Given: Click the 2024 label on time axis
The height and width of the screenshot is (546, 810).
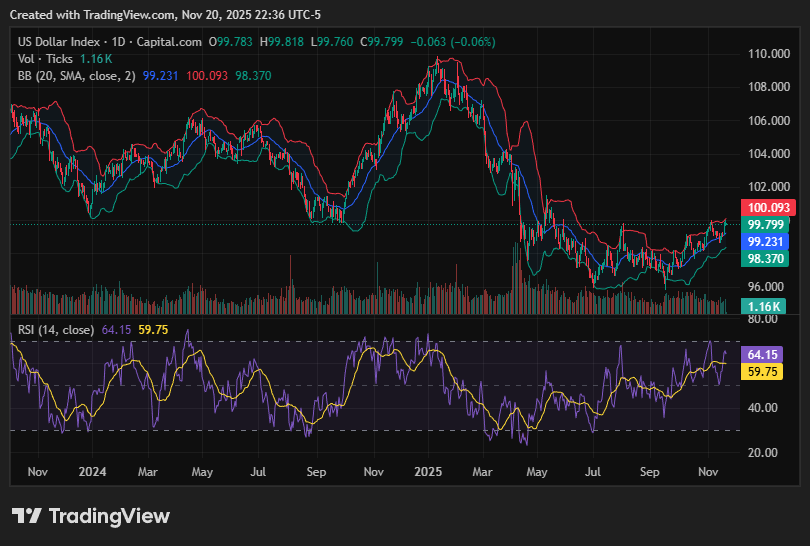Looking at the screenshot, I should (92, 470).
